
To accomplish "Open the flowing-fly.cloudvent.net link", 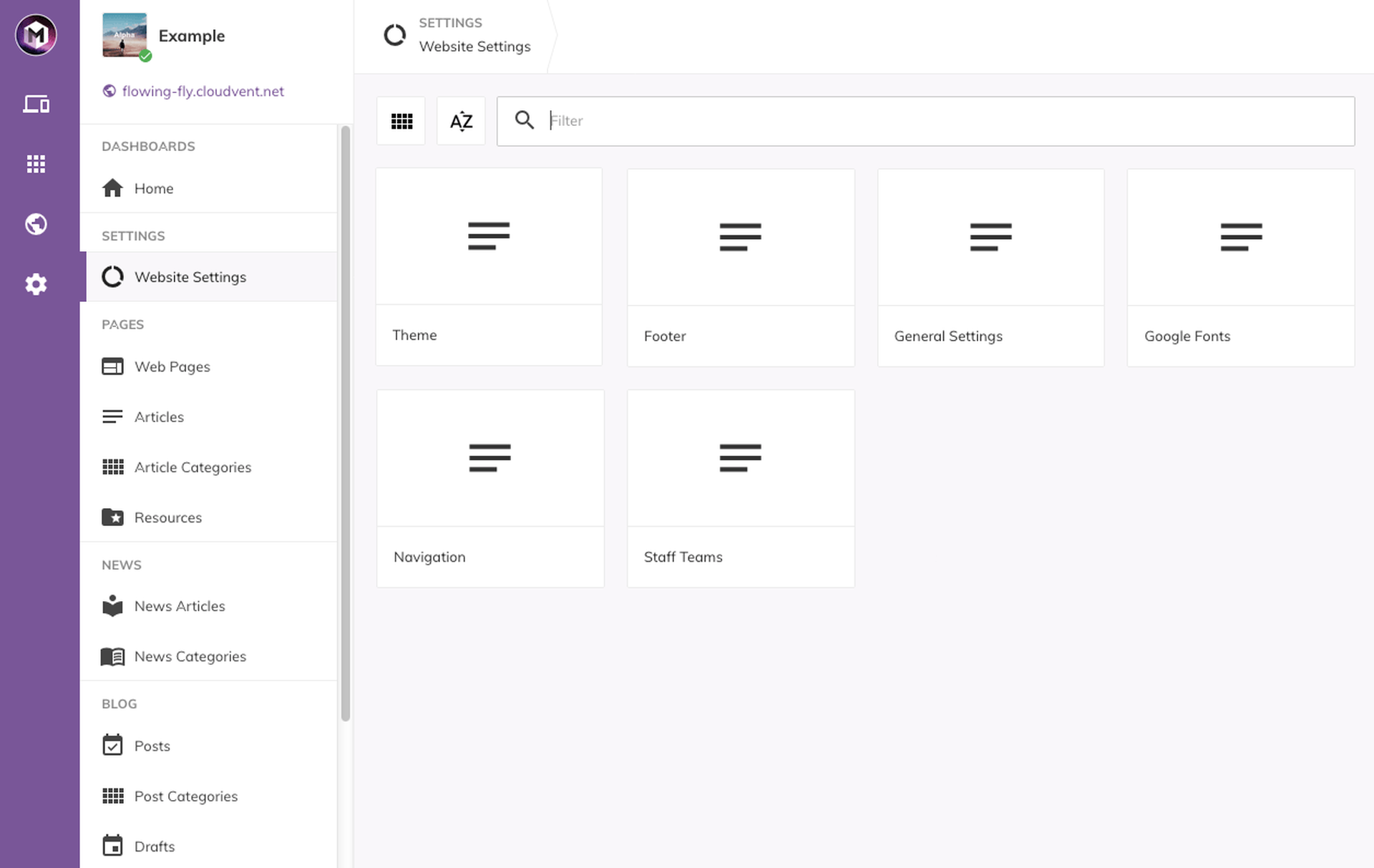I will pos(203,91).
